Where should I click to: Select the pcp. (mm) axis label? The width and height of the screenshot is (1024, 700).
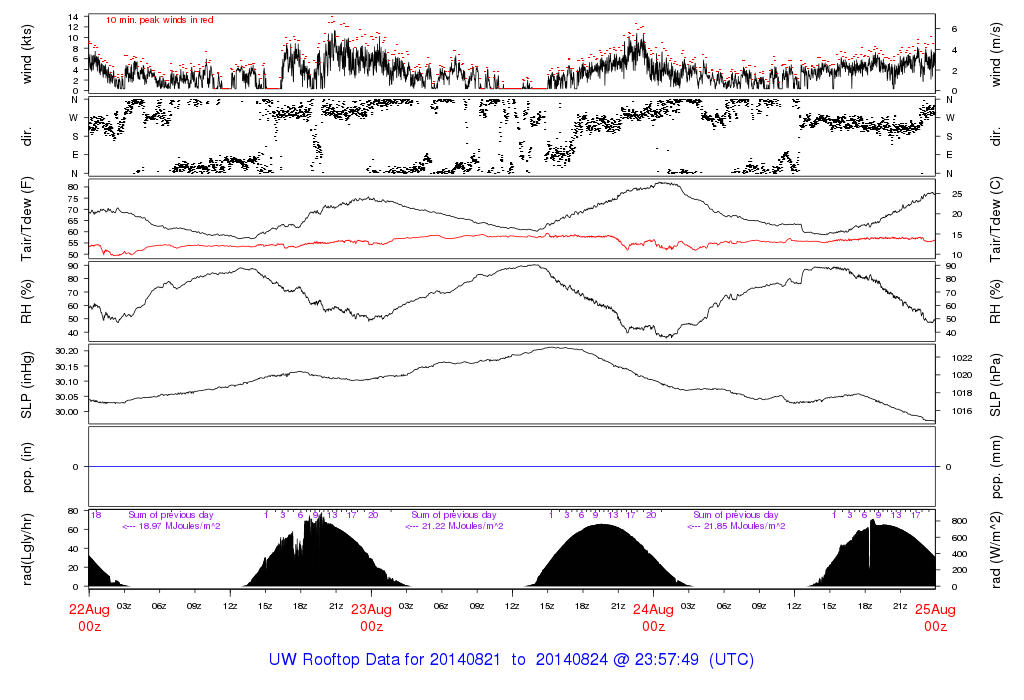[x=996, y=467]
